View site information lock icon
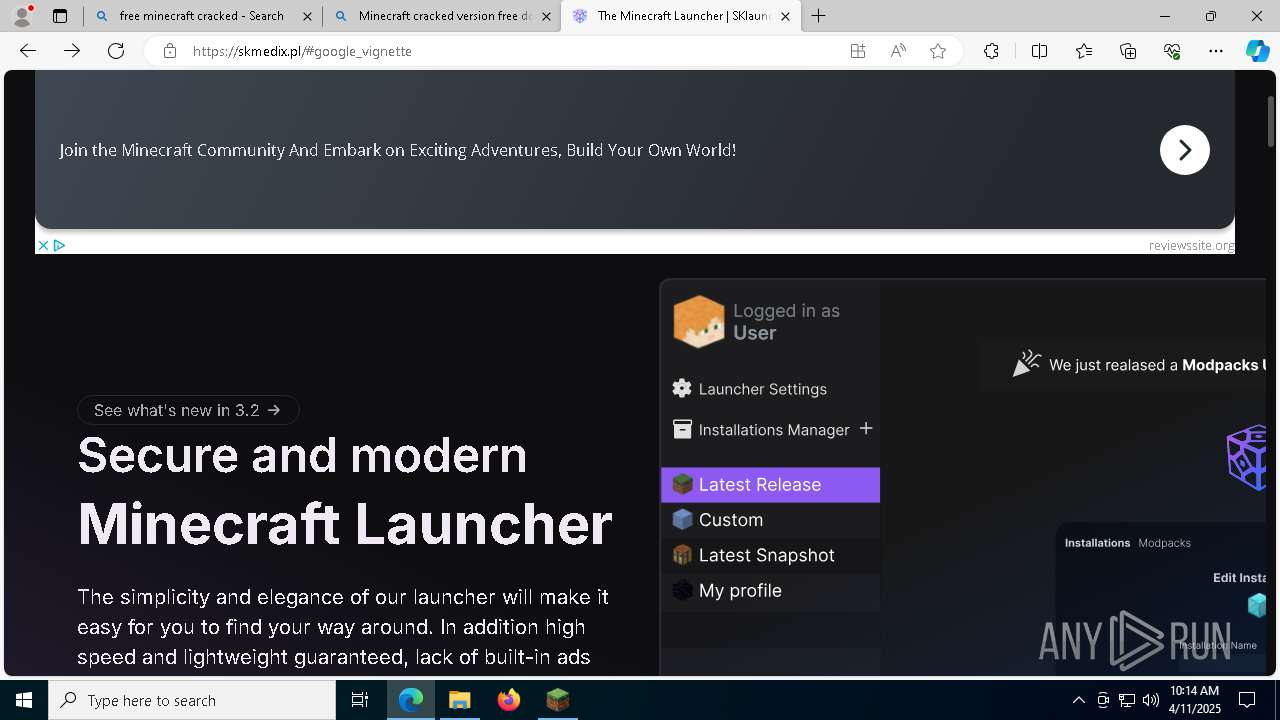Image resolution: width=1280 pixels, height=720 pixels. coord(170,51)
